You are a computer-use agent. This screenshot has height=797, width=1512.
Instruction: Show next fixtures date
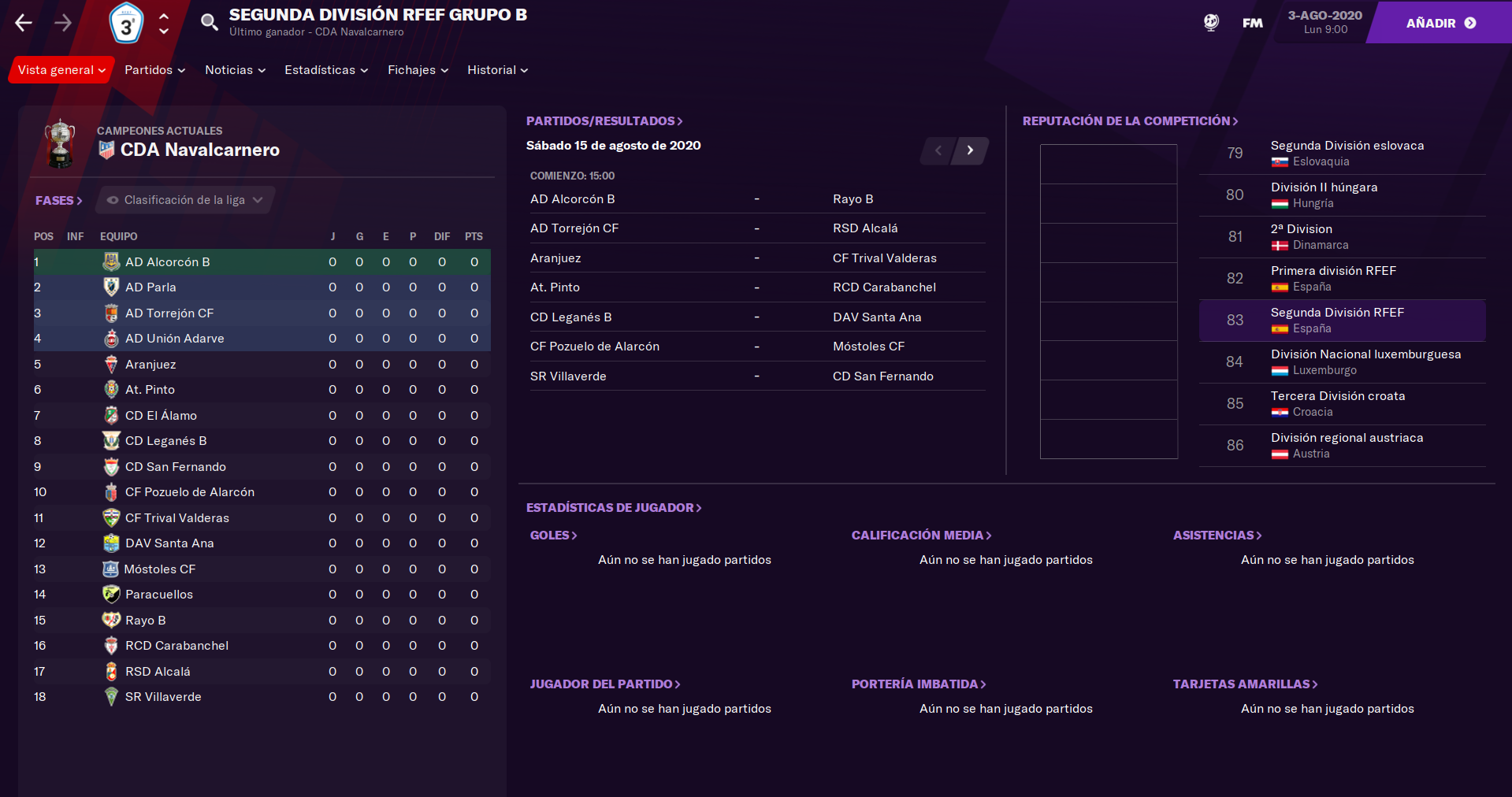[x=970, y=150]
